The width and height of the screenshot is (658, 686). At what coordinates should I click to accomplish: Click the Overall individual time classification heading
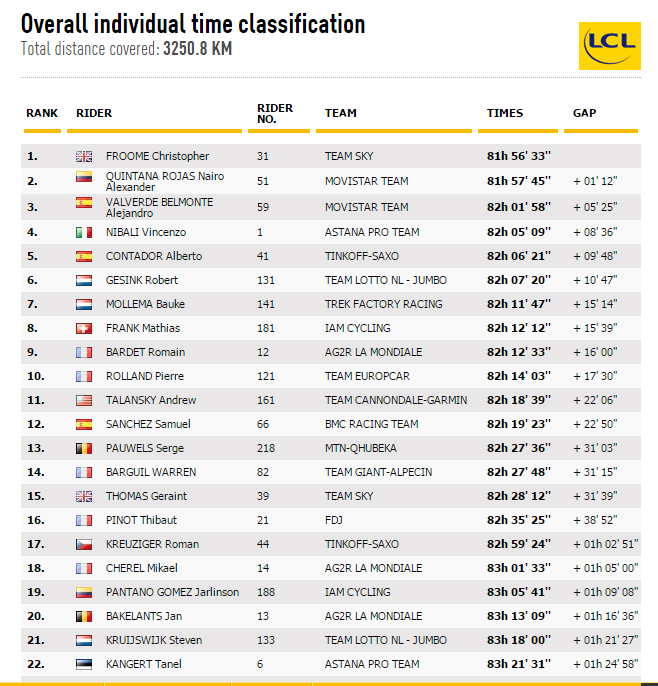(193, 24)
